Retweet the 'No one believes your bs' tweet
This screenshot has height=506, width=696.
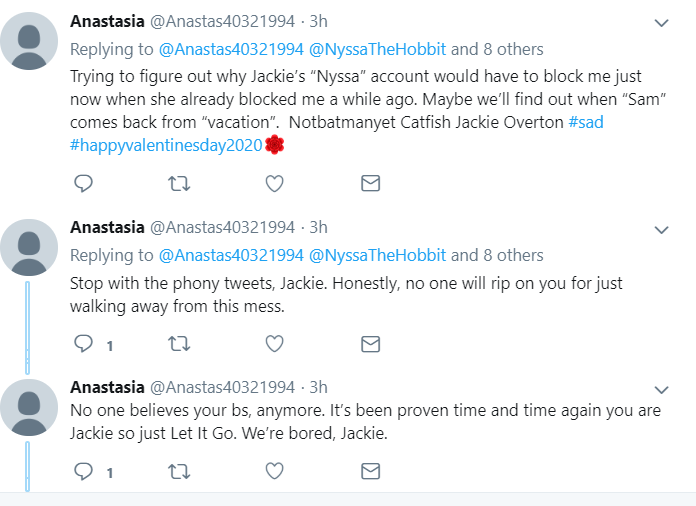(179, 471)
